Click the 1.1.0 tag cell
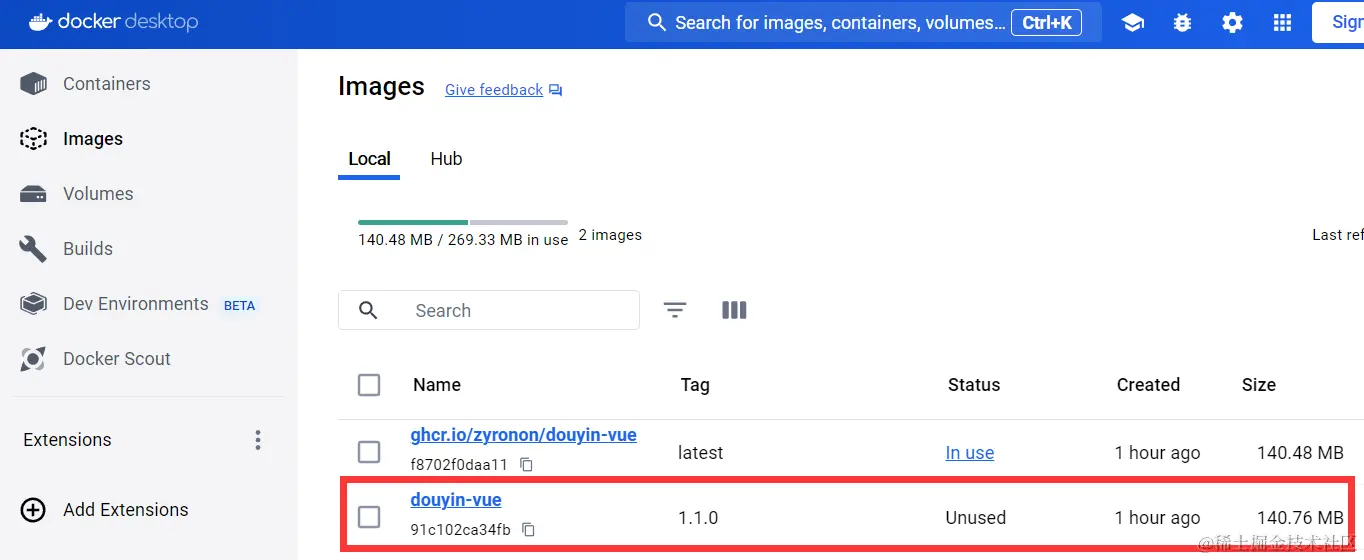This screenshot has width=1364, height=560. 698,518
